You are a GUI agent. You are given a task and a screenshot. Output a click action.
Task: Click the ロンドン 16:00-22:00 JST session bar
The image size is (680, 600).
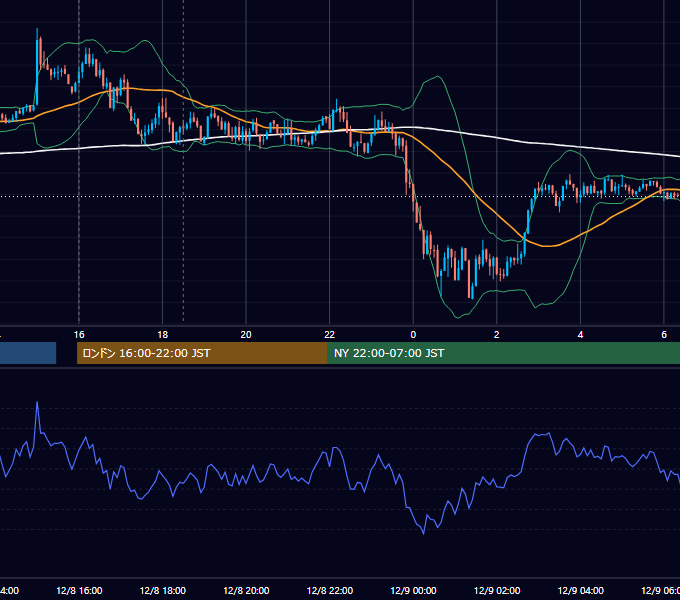click(202, 353)
